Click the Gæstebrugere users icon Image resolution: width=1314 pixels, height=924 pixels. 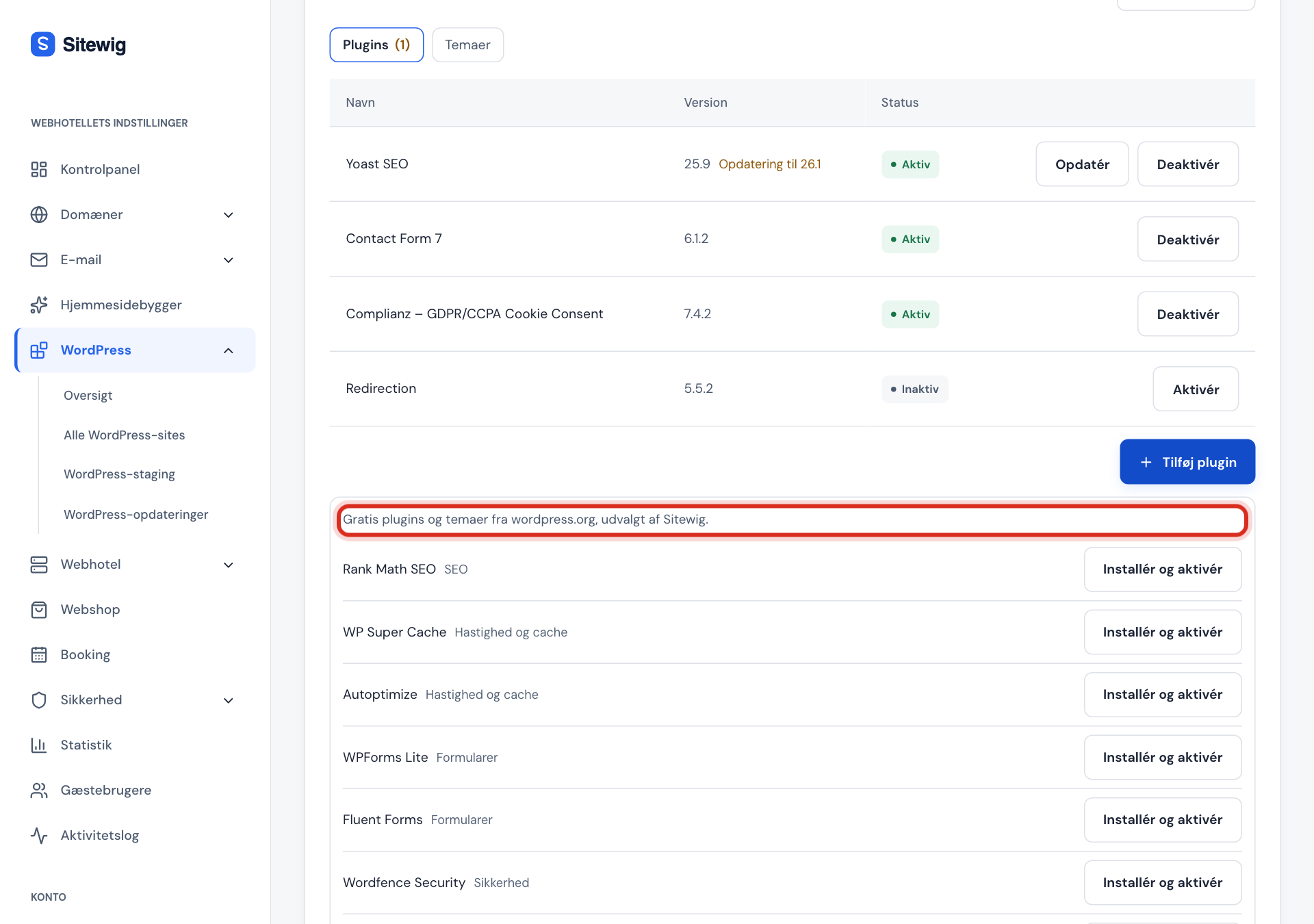pos(39,790)
